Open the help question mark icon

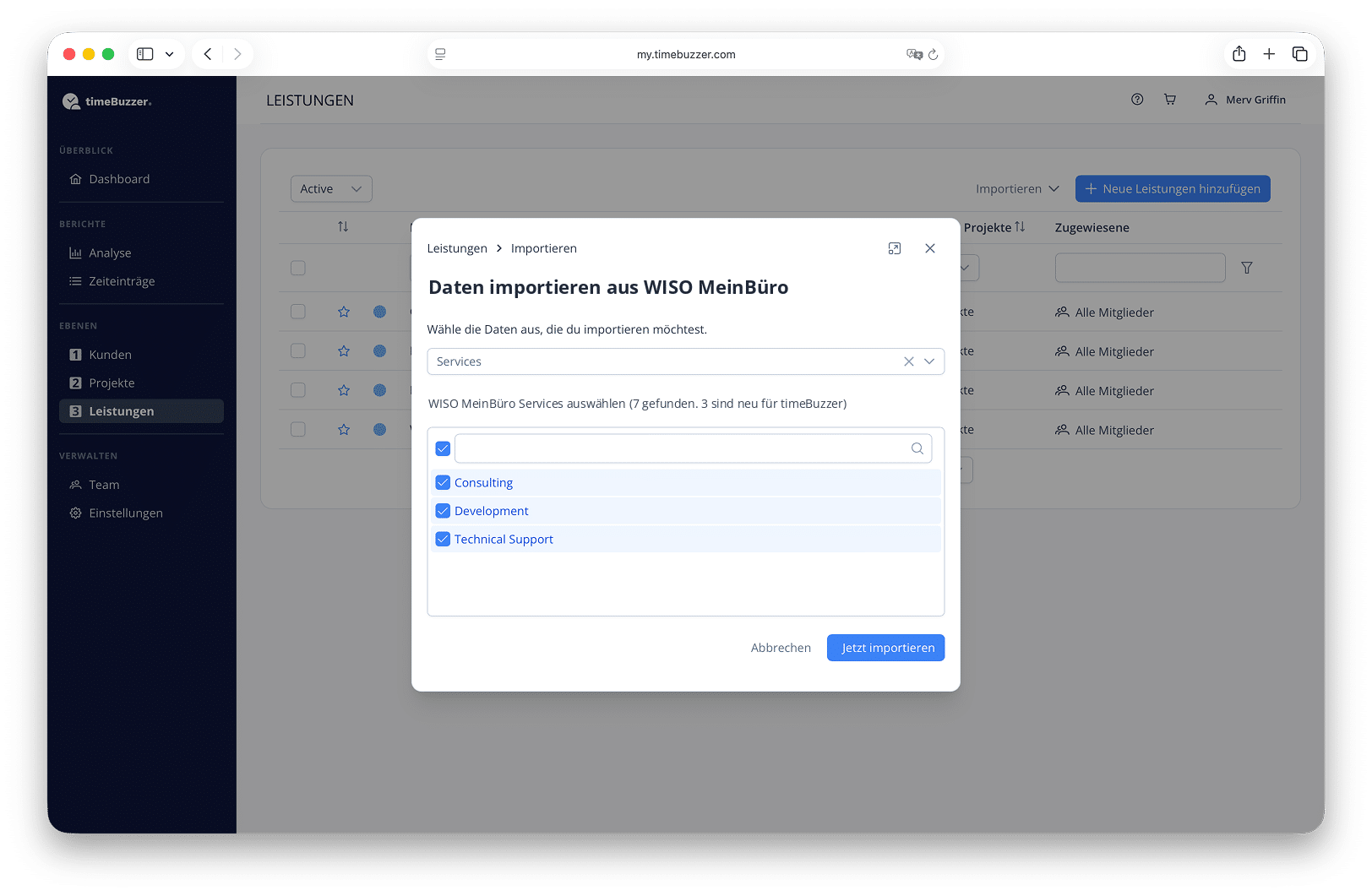point(1137,100)
